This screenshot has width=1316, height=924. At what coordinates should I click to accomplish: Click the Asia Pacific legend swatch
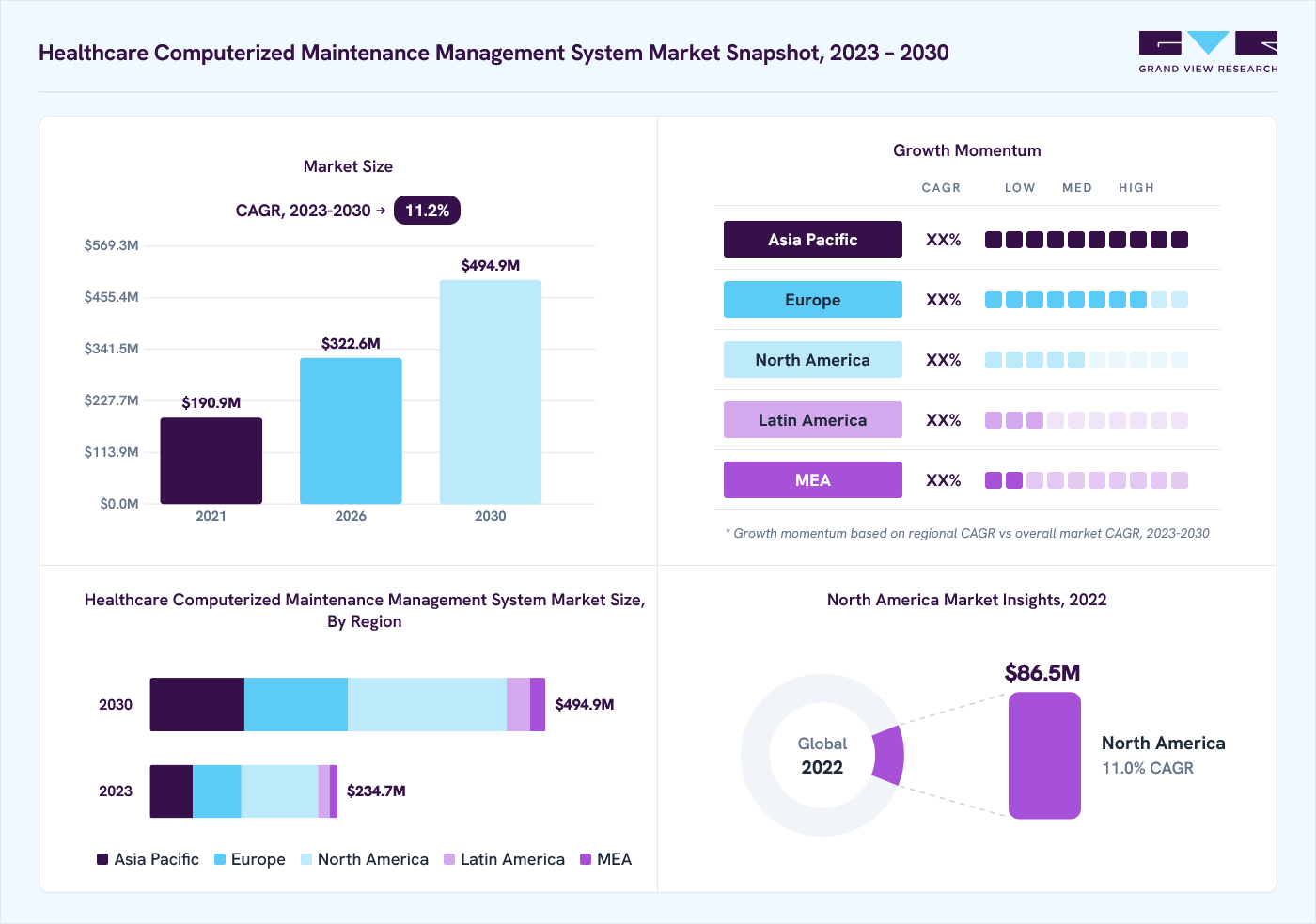(x=102, y=859)
